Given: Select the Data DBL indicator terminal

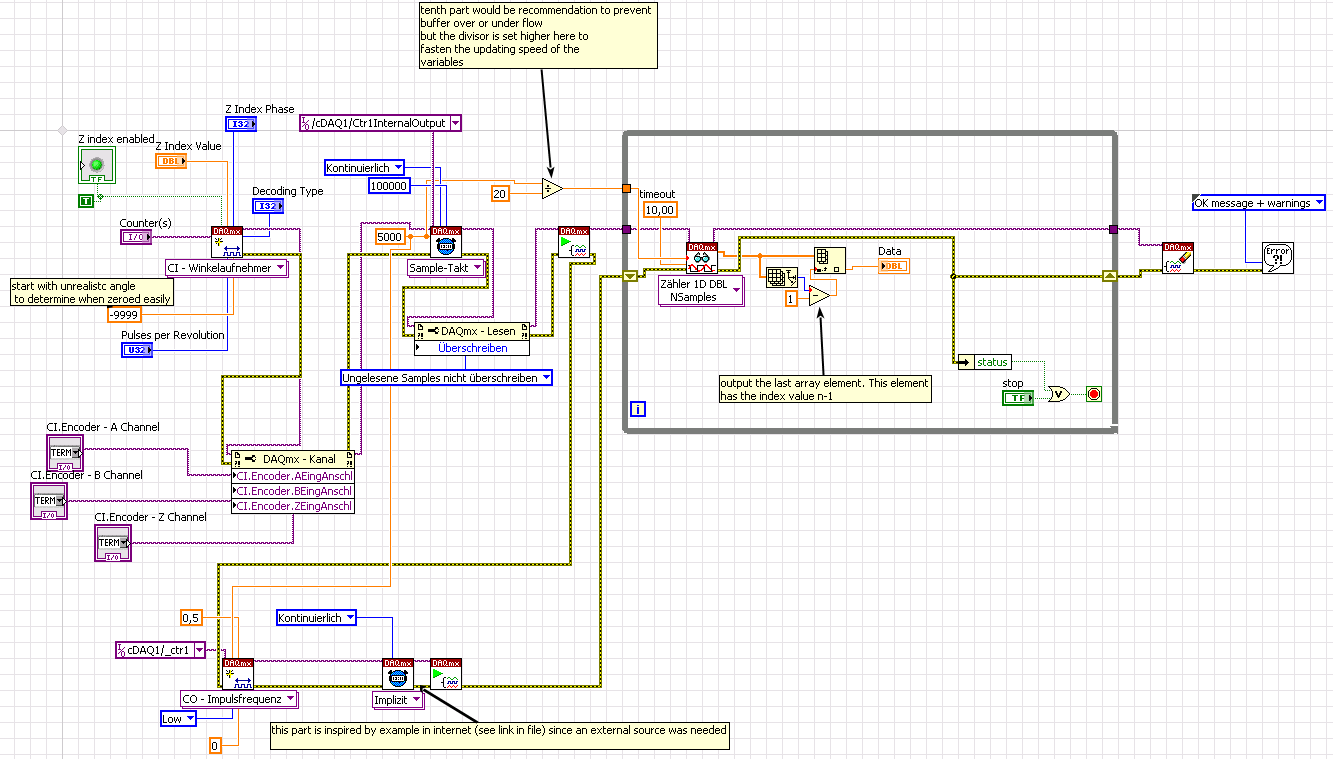Looking at the screenshot, I should [894, 265].
